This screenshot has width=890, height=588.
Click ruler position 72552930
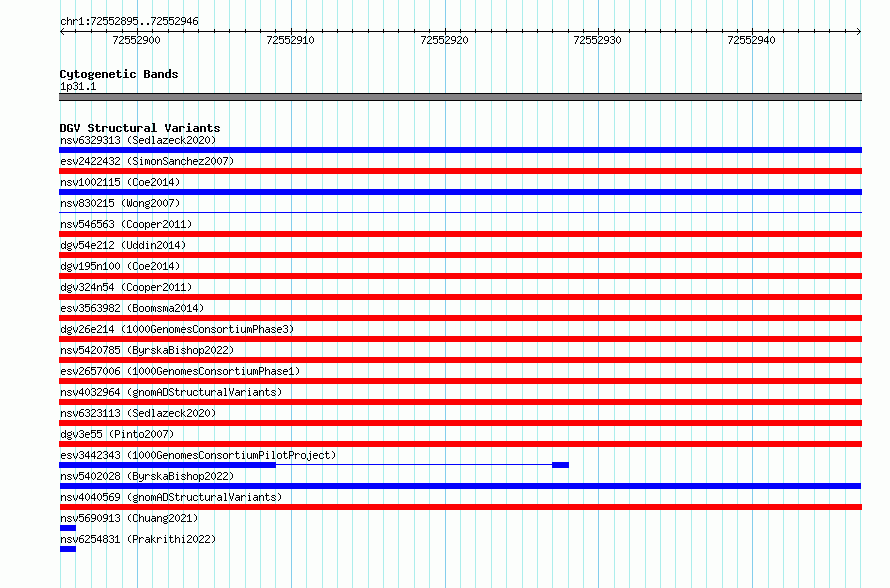598,40
